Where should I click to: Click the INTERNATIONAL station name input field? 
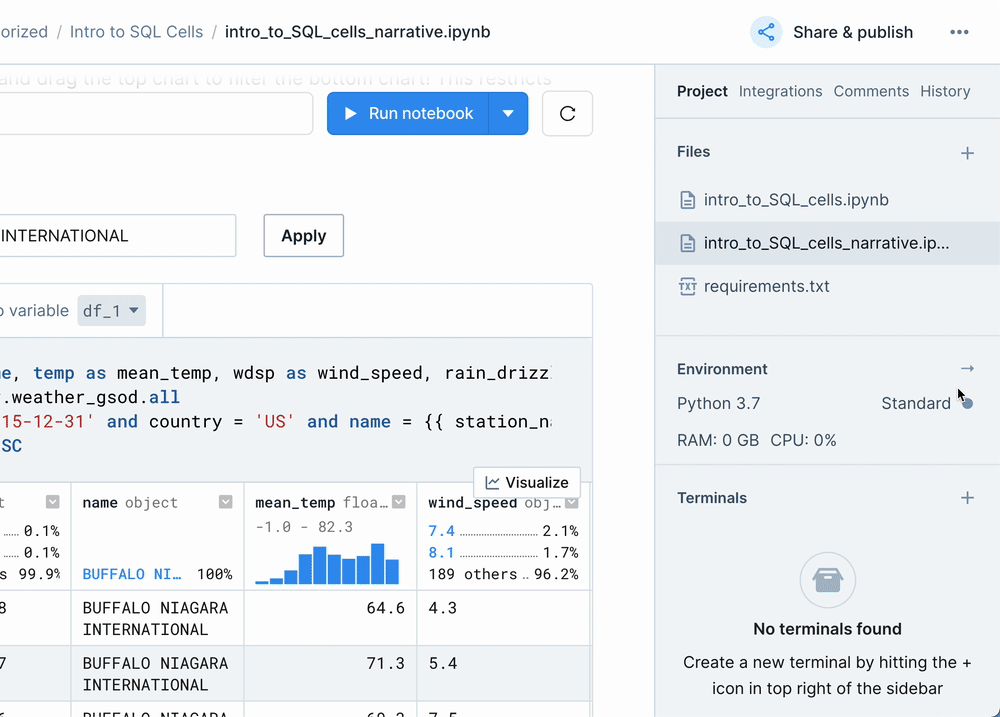click(x=110, y=235)
